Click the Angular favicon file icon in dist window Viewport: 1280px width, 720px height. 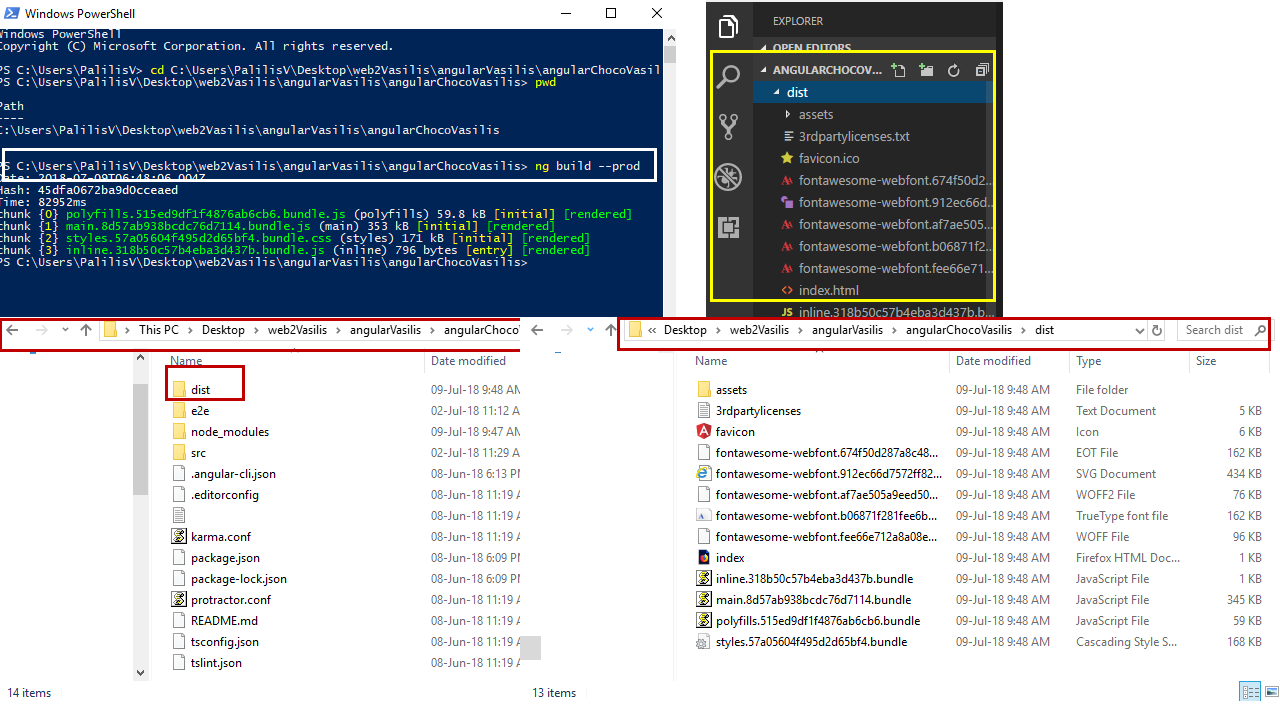tap(704, 432)
